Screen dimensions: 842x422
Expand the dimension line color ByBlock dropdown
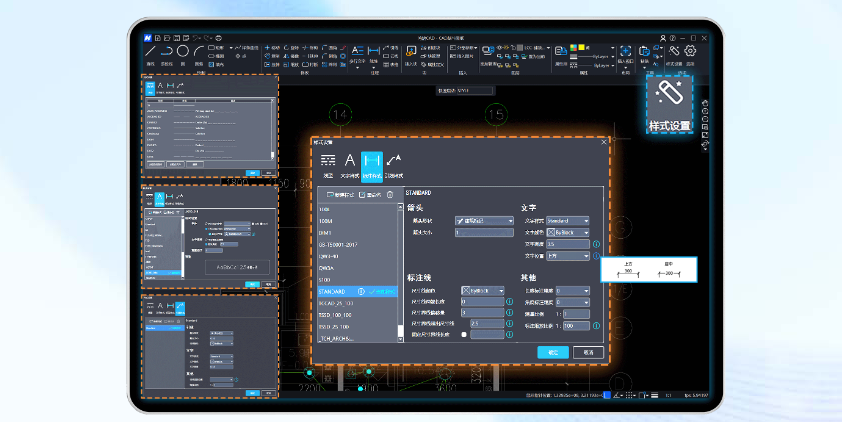click(484, 290)
